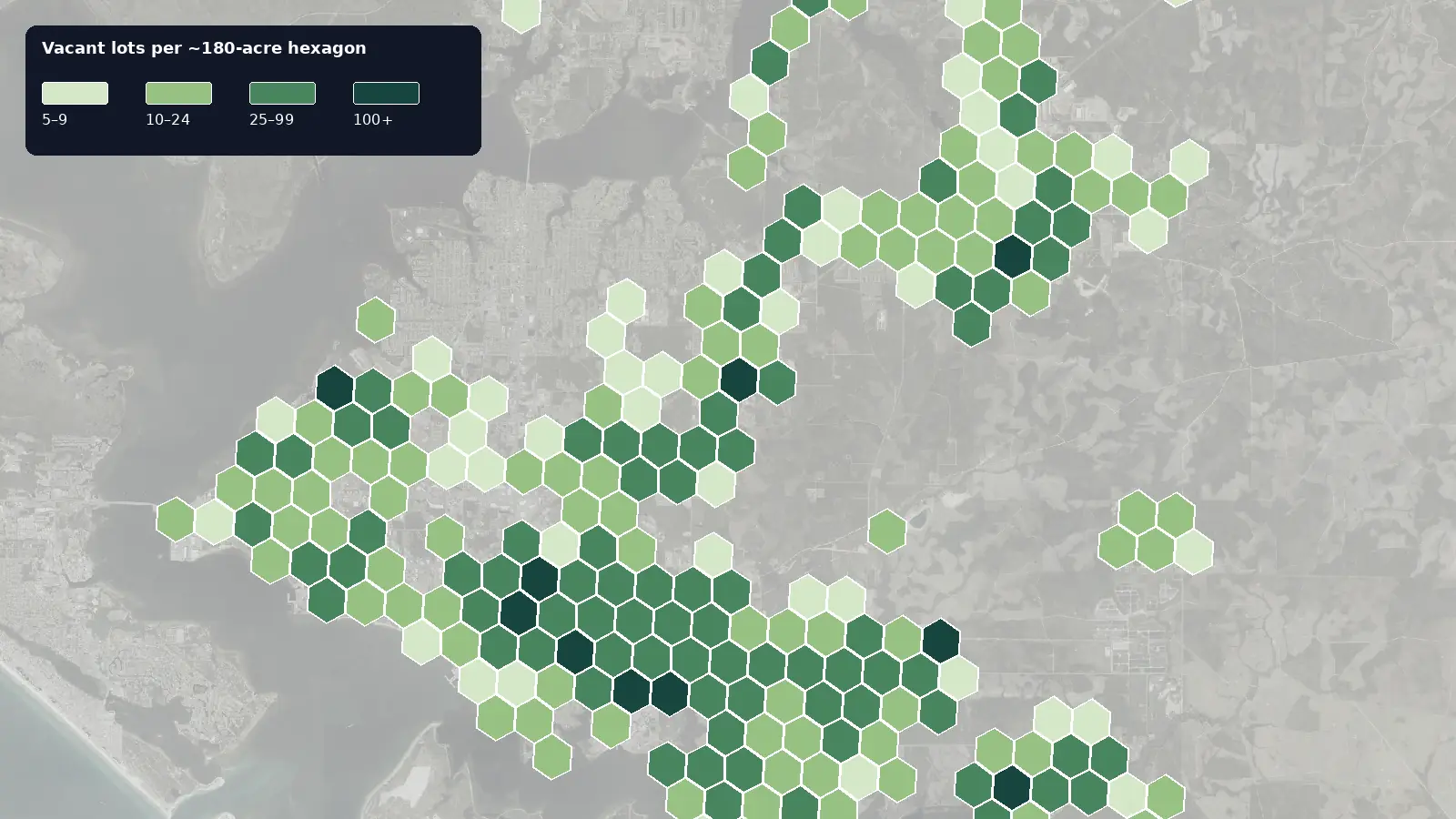Viewport: 1456px width, 819px height.
Task: Click the isolated medium-green hexagon east of the main cluster
Action: (887, 531)
